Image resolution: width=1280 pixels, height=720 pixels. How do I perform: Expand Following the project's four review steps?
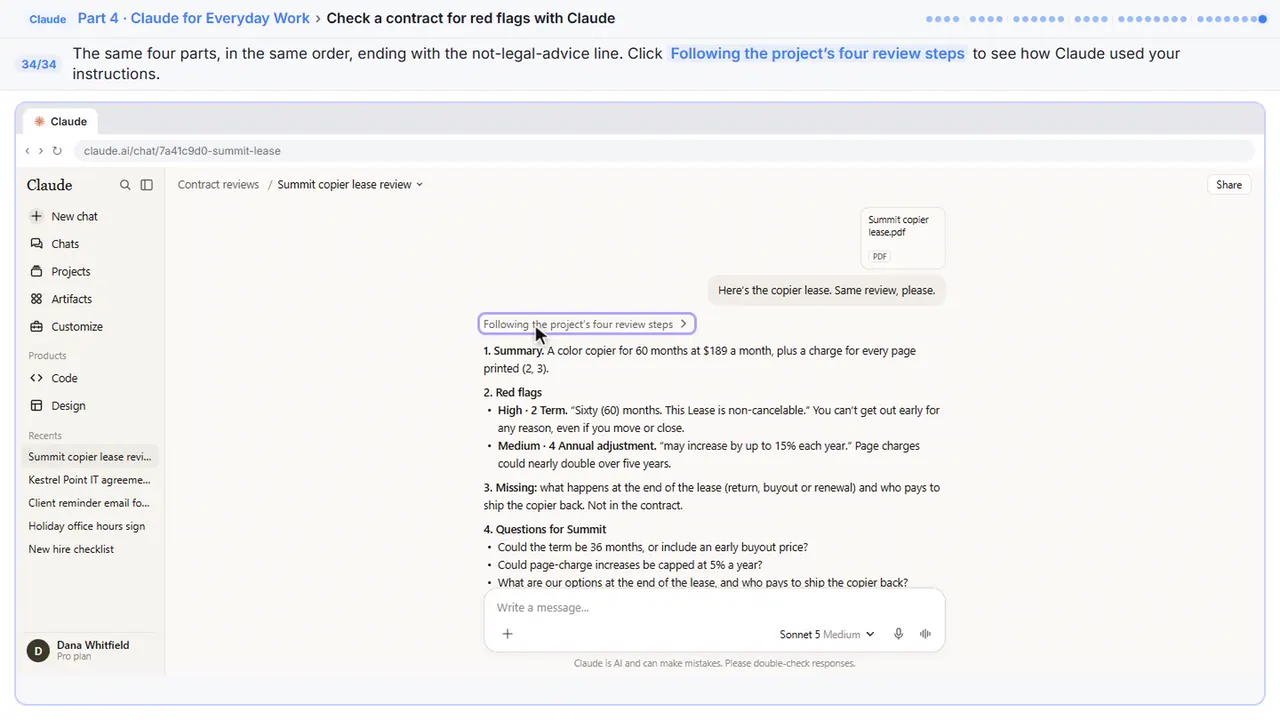coord(586,324)
